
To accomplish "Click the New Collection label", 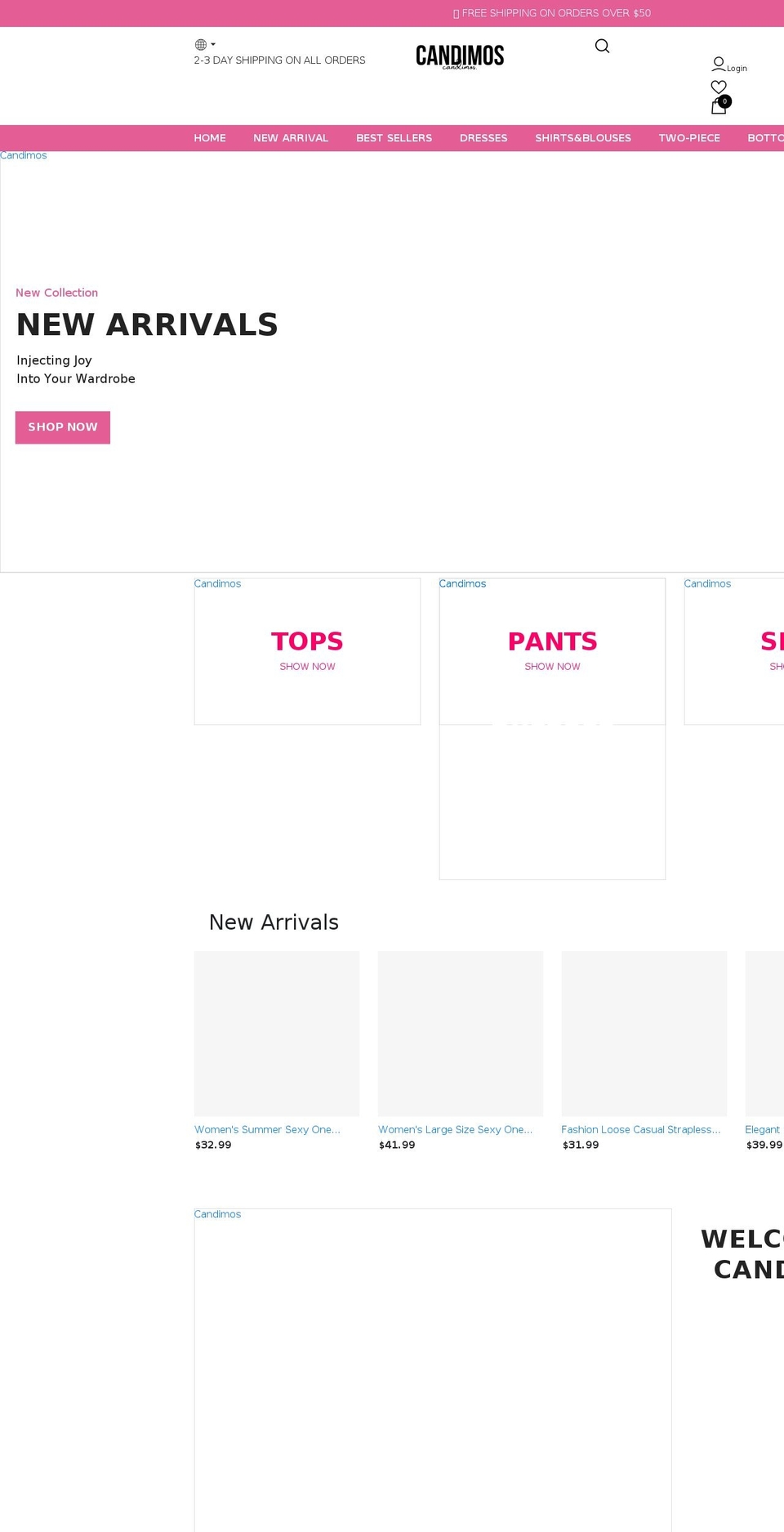I will point(56,293).
